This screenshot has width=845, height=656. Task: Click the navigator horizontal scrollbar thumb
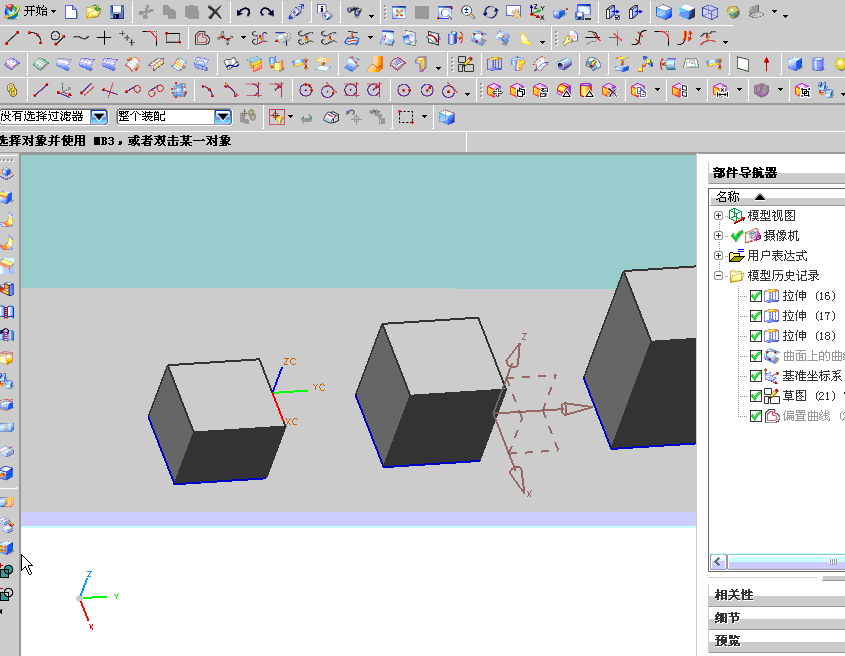click(x=786, y=562)
